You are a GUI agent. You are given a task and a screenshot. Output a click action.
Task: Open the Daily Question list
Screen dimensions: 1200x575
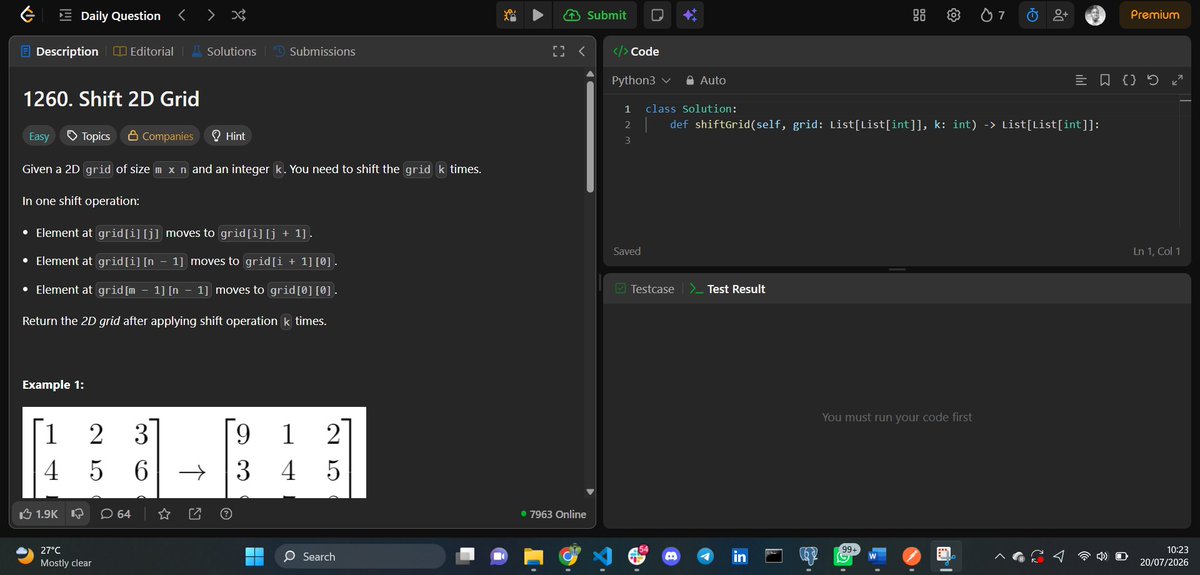pos(110,15)
